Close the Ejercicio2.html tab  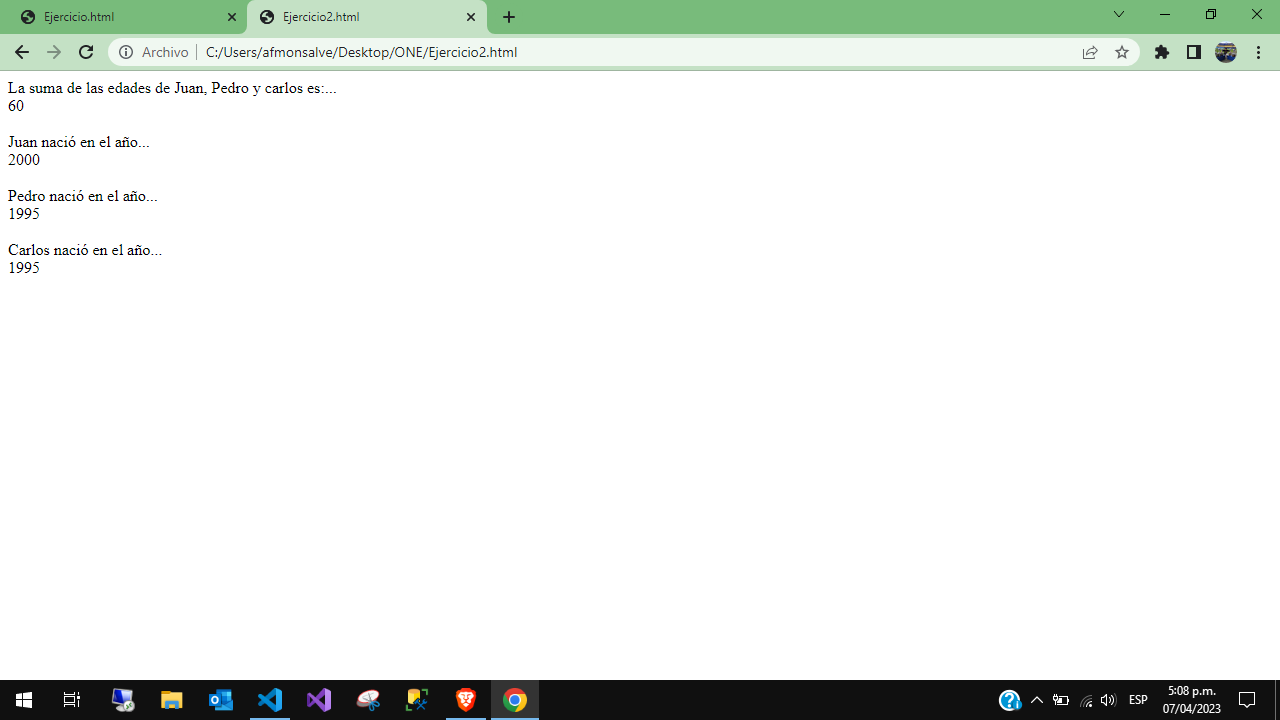pyautogui.click(x=471, y=17)
